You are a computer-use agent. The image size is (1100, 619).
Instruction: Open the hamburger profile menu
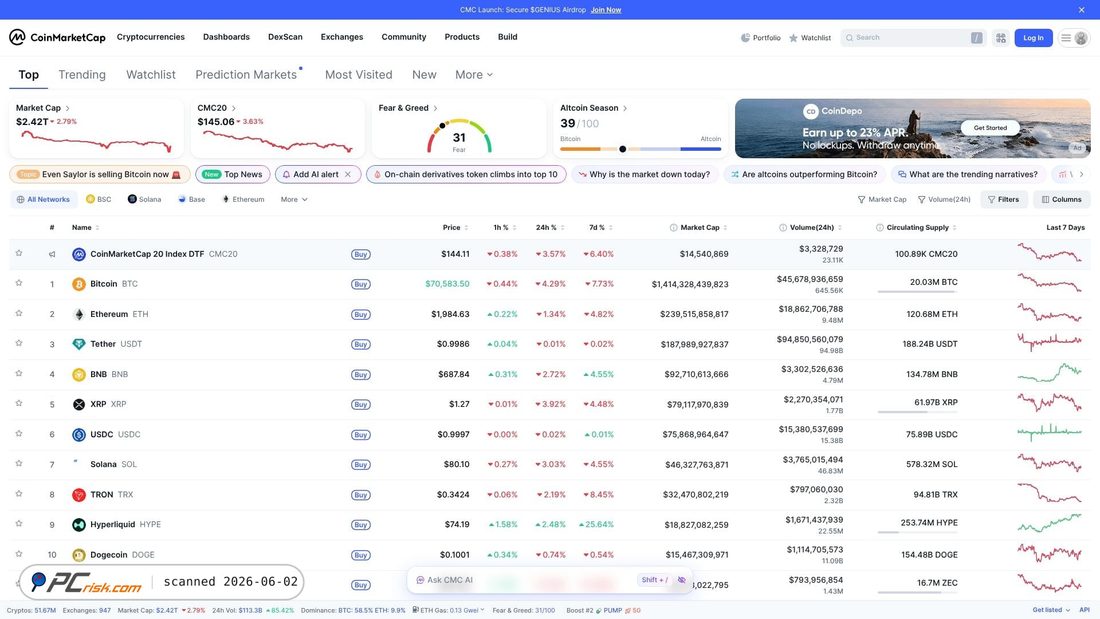tap(1074, 38)
